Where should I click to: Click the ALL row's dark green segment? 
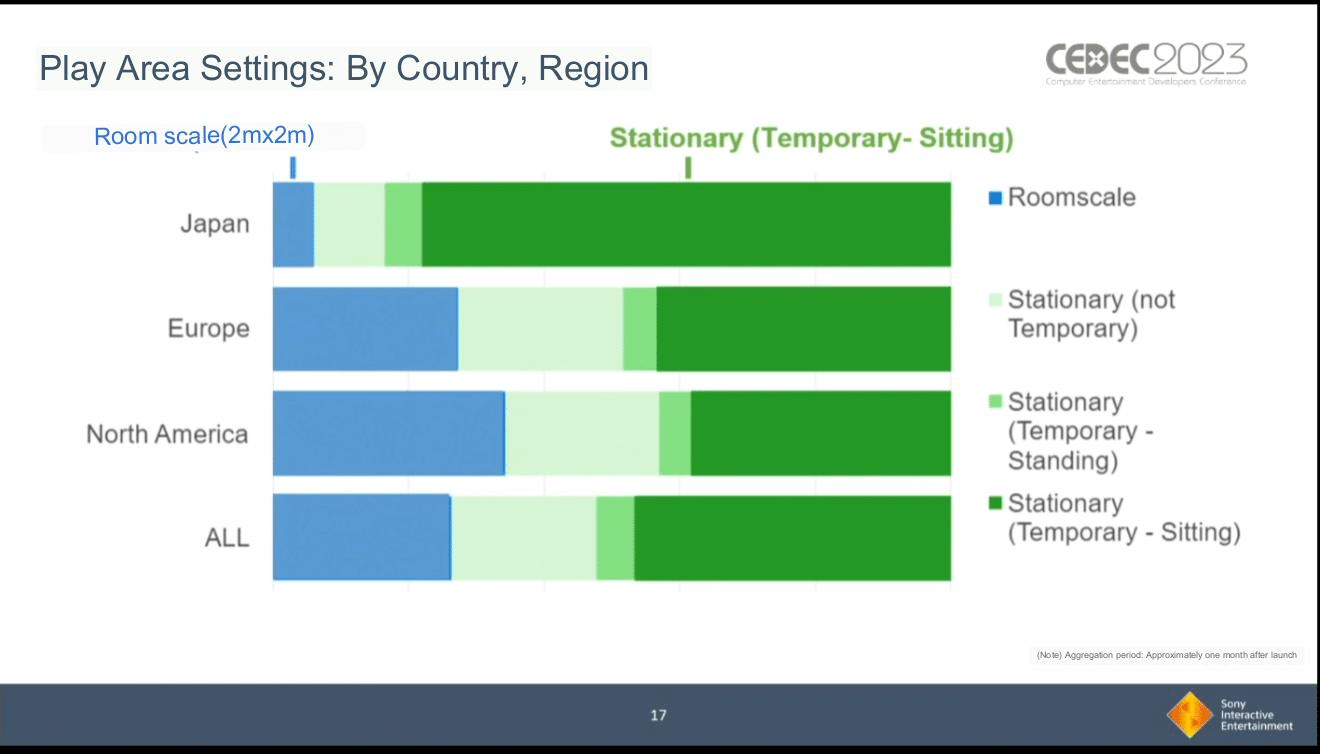pos(792,537)
